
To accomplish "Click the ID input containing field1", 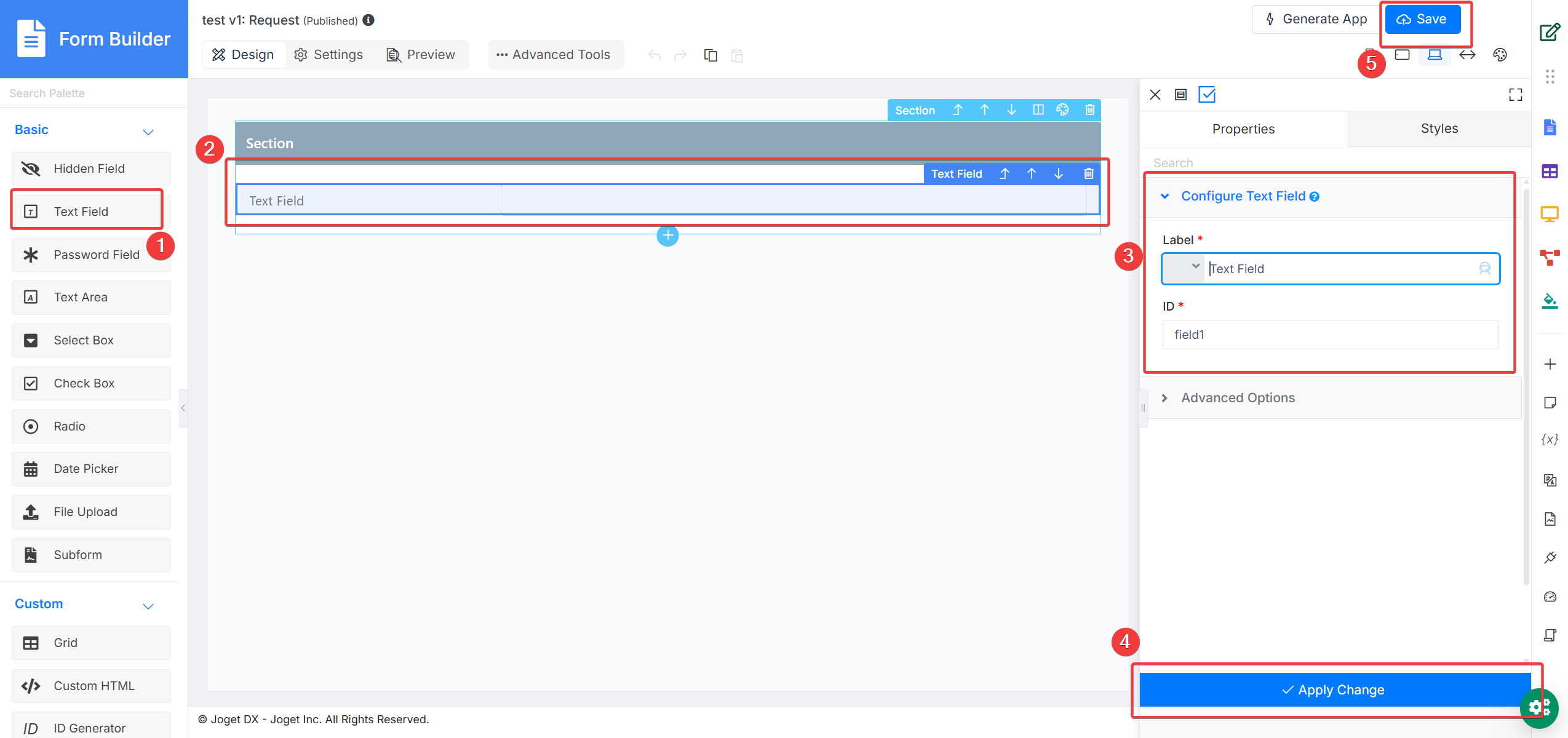I will 1331,335.
